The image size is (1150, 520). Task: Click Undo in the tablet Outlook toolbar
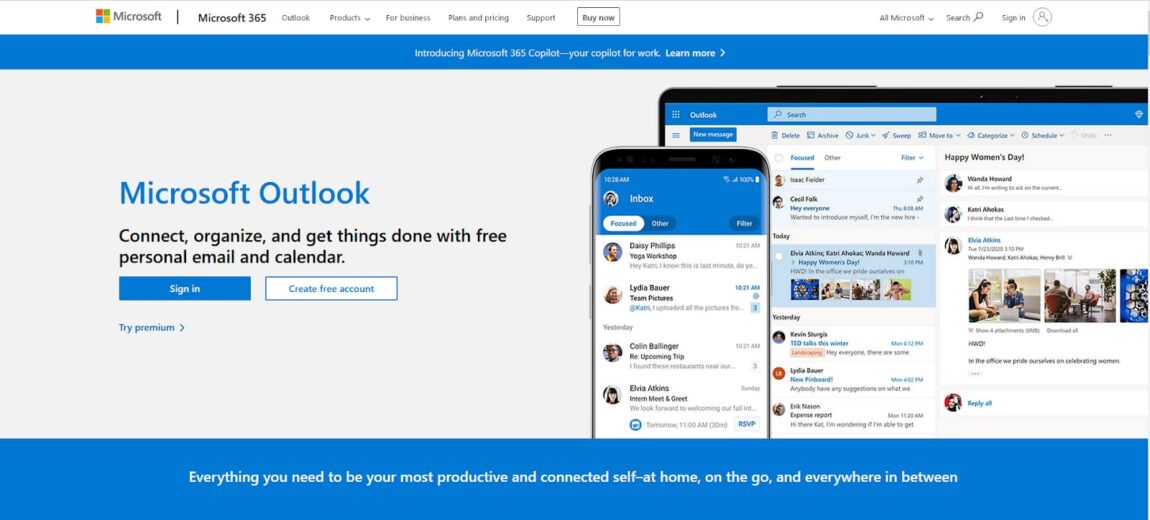point(1084,135)
